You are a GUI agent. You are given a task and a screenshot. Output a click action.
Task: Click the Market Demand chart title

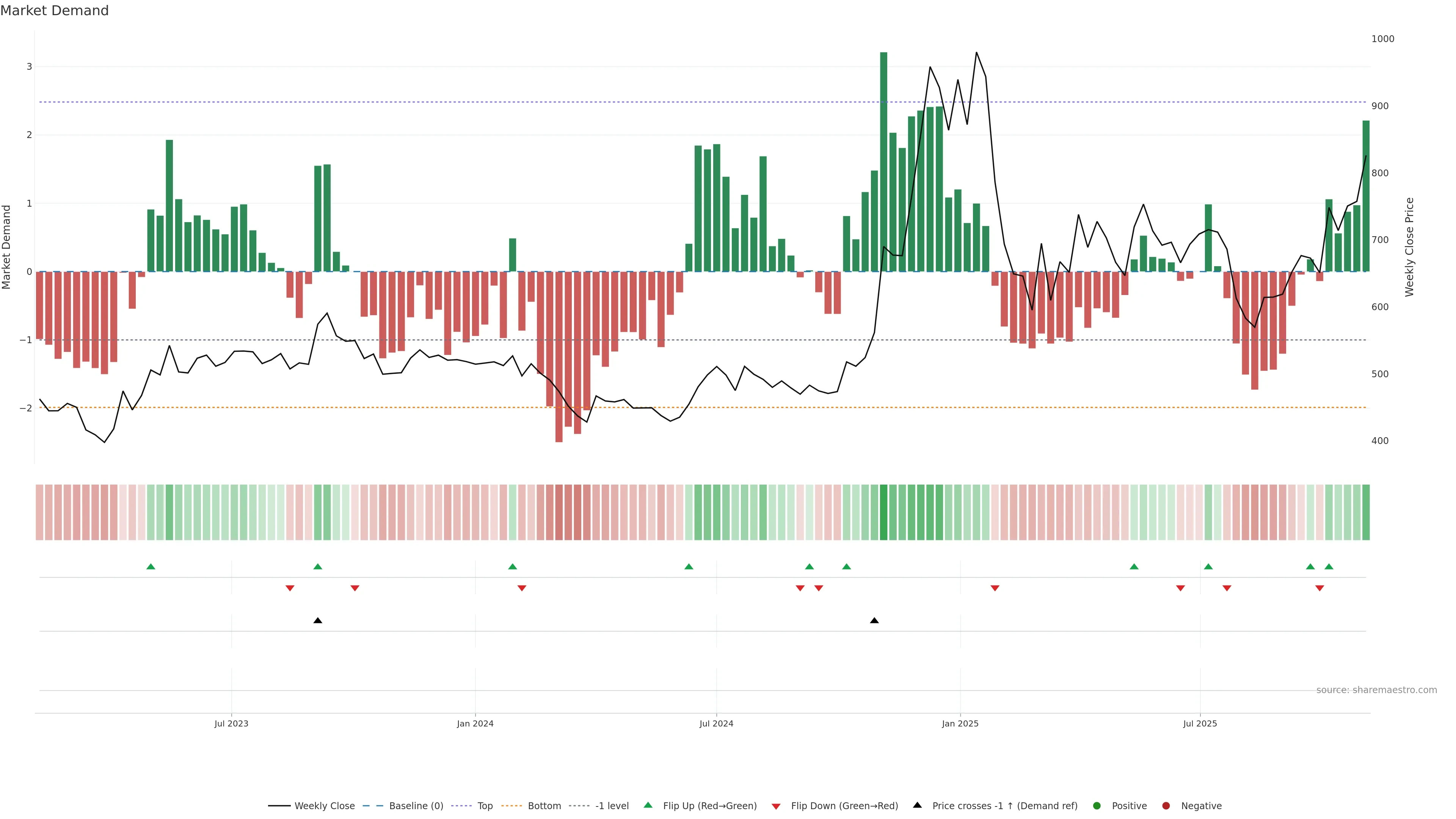[54, 11]
